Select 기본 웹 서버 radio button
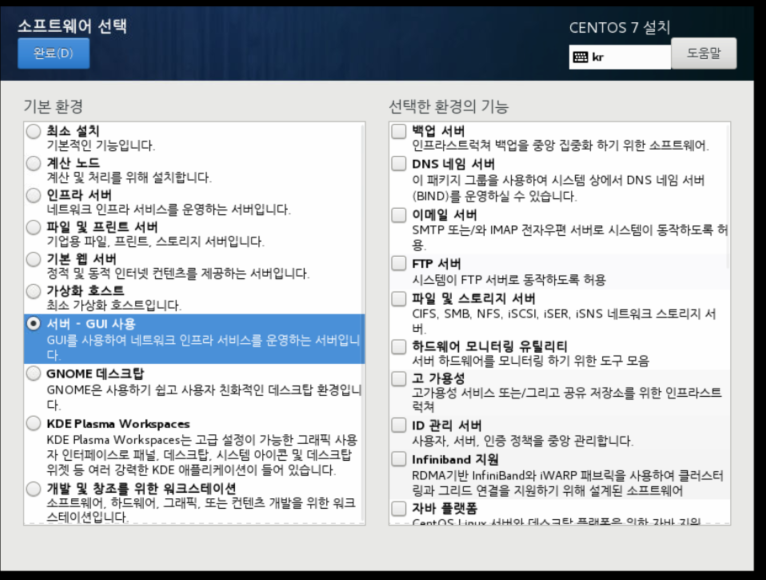The width and height of the screenshot is (766, 580). tap(34, 259)
